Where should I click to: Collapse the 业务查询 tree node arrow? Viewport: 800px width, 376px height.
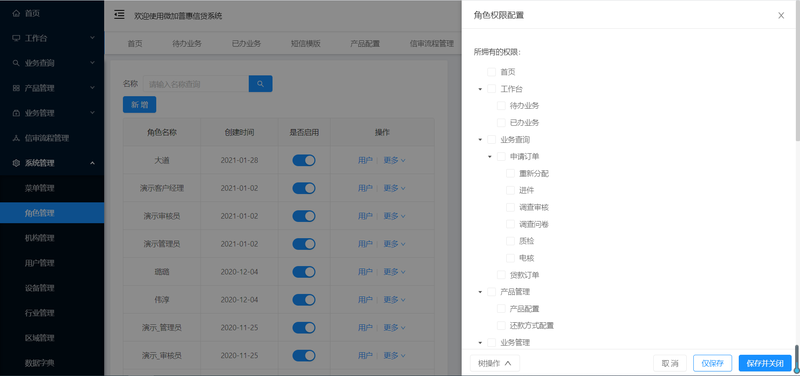pyautogui.click(x=480, y=140)
